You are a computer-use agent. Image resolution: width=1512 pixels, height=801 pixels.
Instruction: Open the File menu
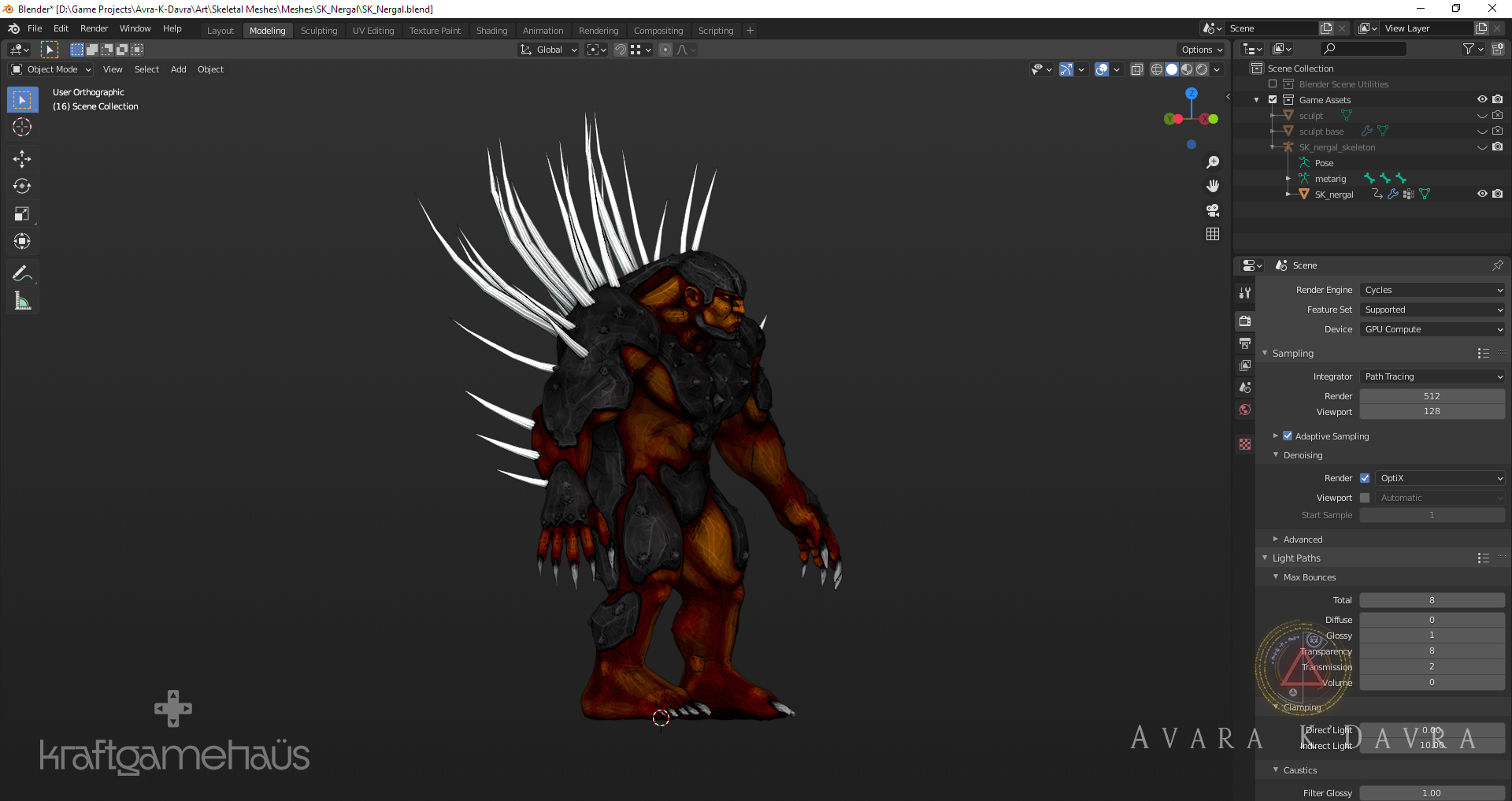[35, 28]
